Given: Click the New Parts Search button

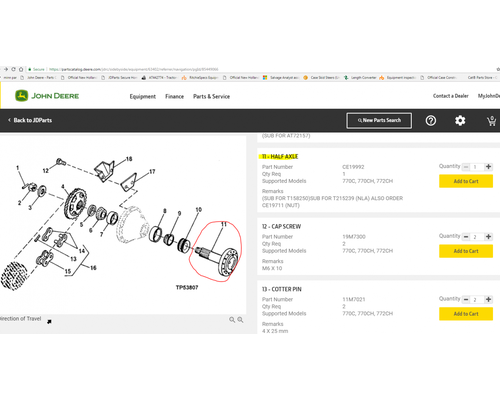Looking at the screenshot, I should point(379,120).
